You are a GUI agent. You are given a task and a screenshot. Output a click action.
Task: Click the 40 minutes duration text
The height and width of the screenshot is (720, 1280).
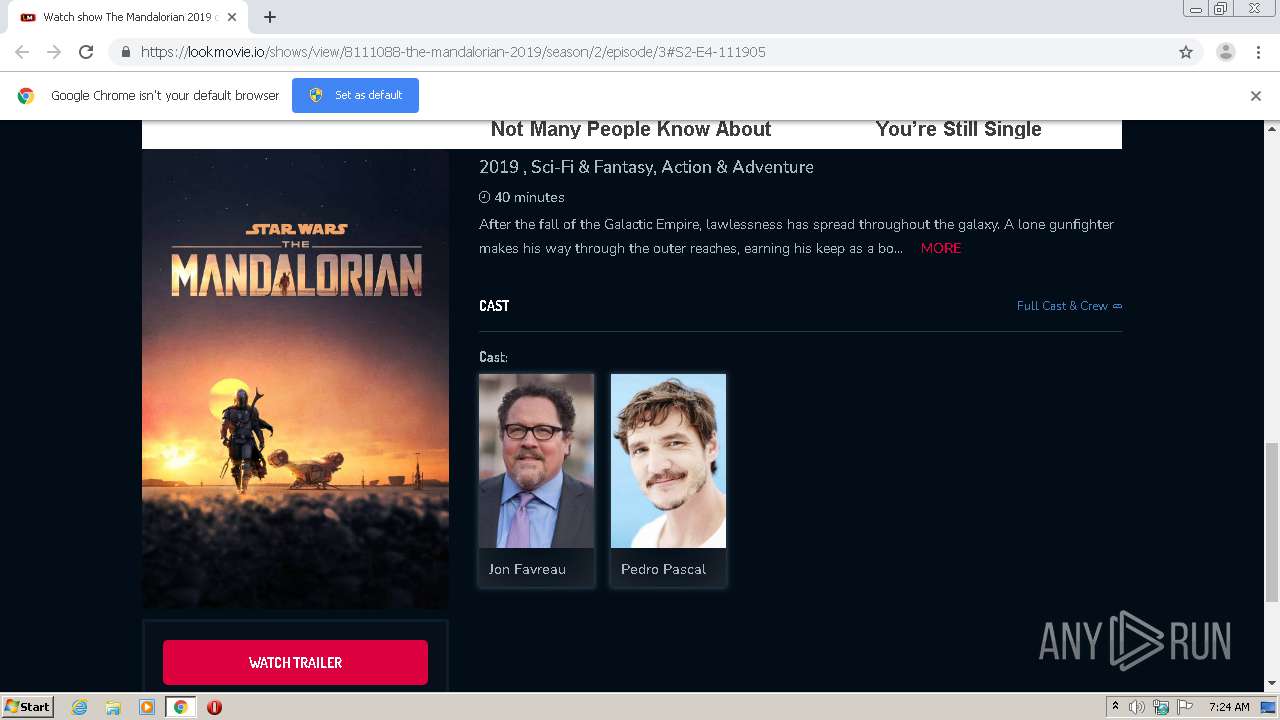[x=529, y=197]
